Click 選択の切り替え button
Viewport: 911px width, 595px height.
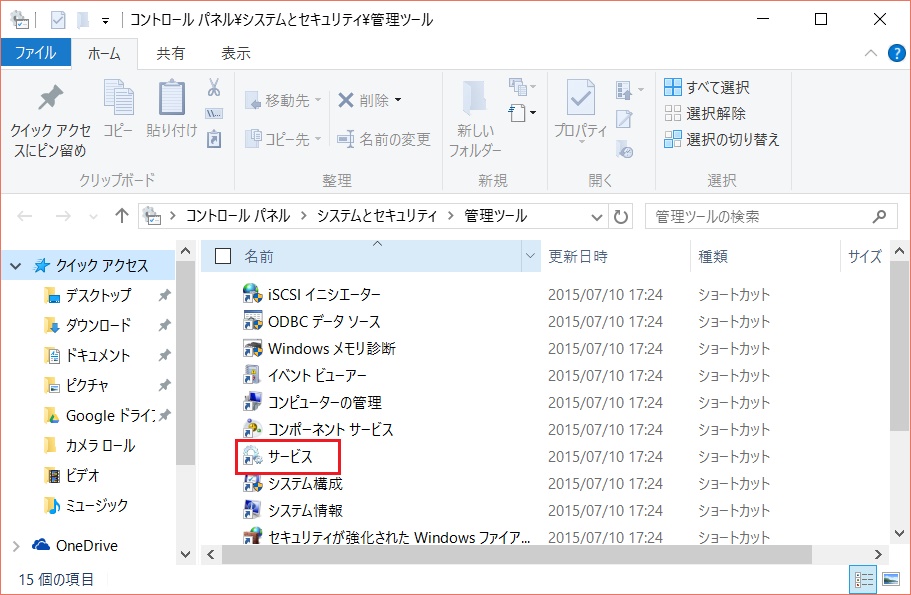point(722,139)
